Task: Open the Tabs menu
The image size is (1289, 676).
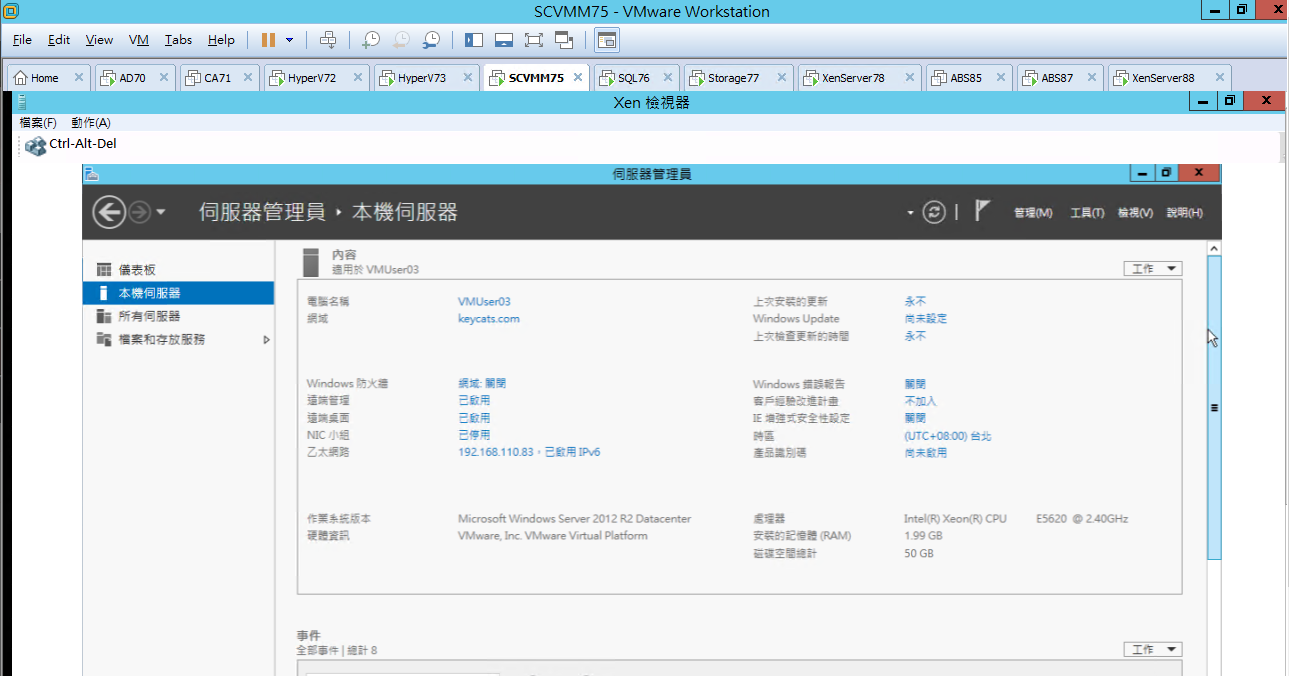Action: 178,40
